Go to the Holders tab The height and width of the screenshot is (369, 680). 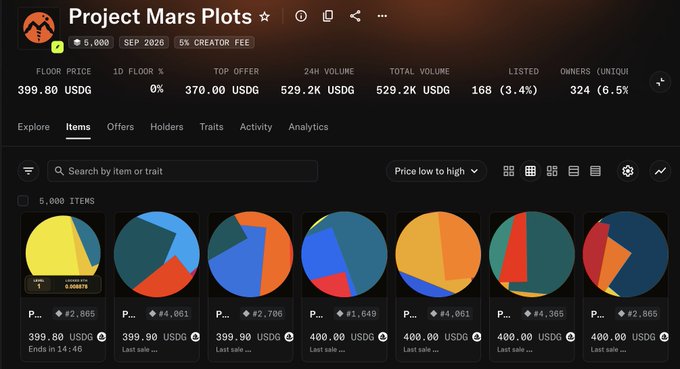tap(167, 127)
